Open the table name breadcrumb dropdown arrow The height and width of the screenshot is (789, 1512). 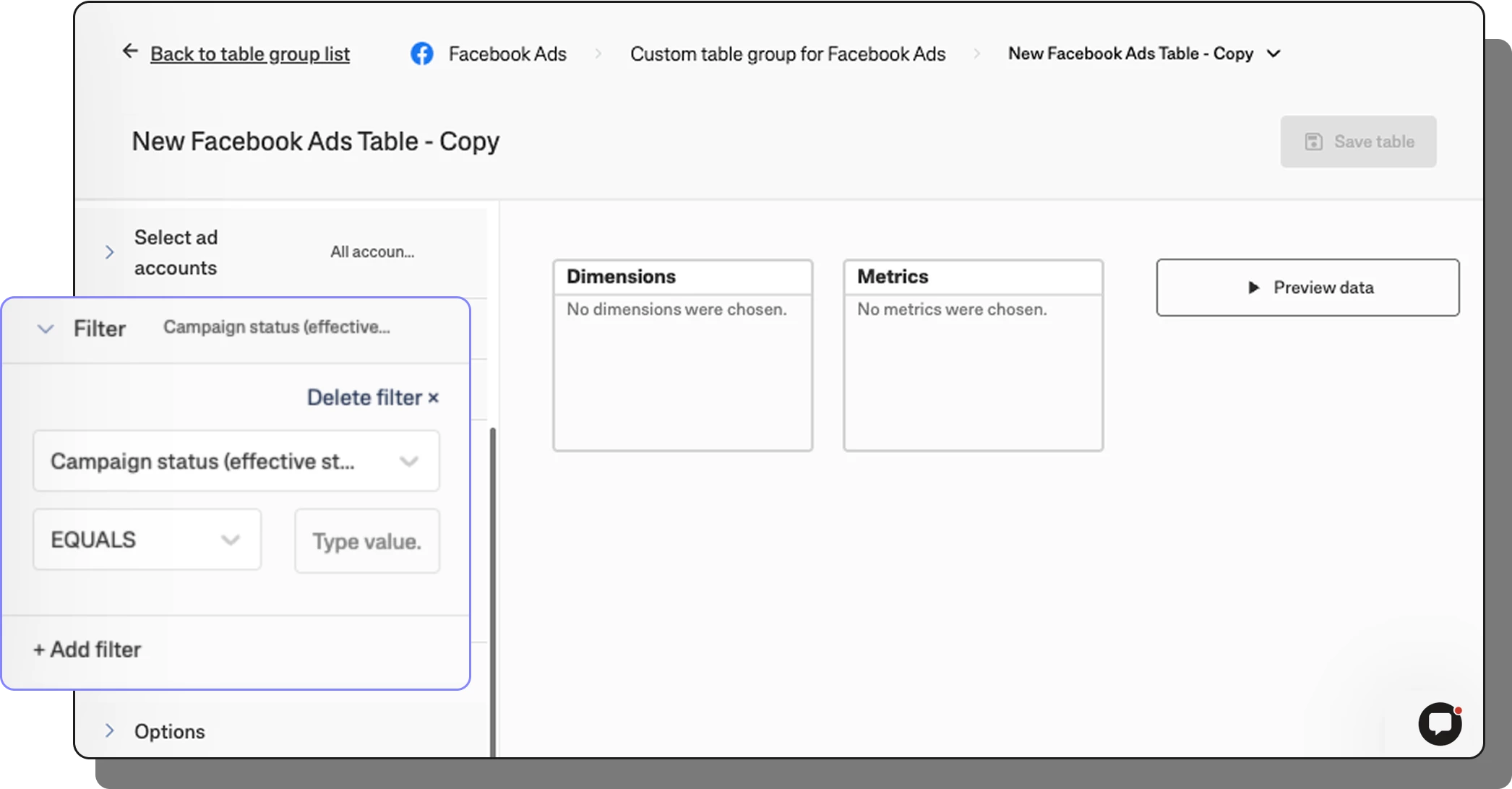coord(1274,53)
